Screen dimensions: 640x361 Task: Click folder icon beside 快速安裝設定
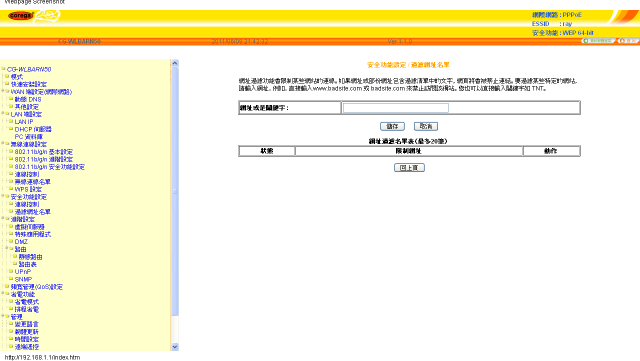(x=7, y=84)
